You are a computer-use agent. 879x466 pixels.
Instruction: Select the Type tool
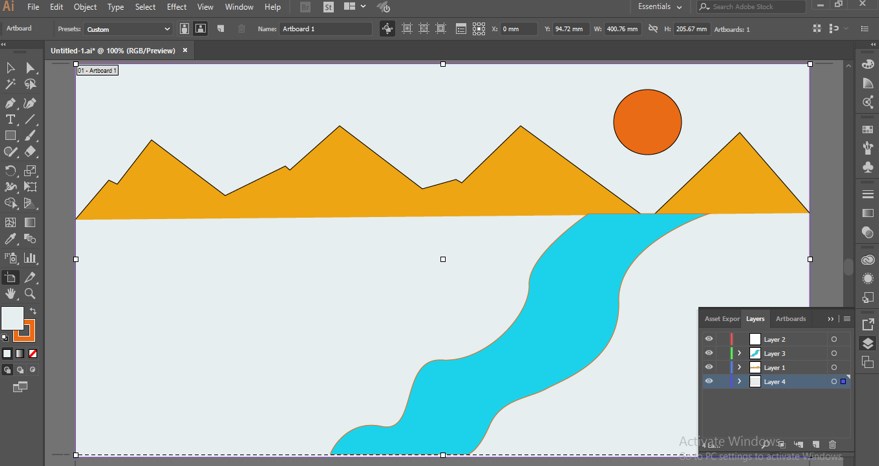[10, 119]
